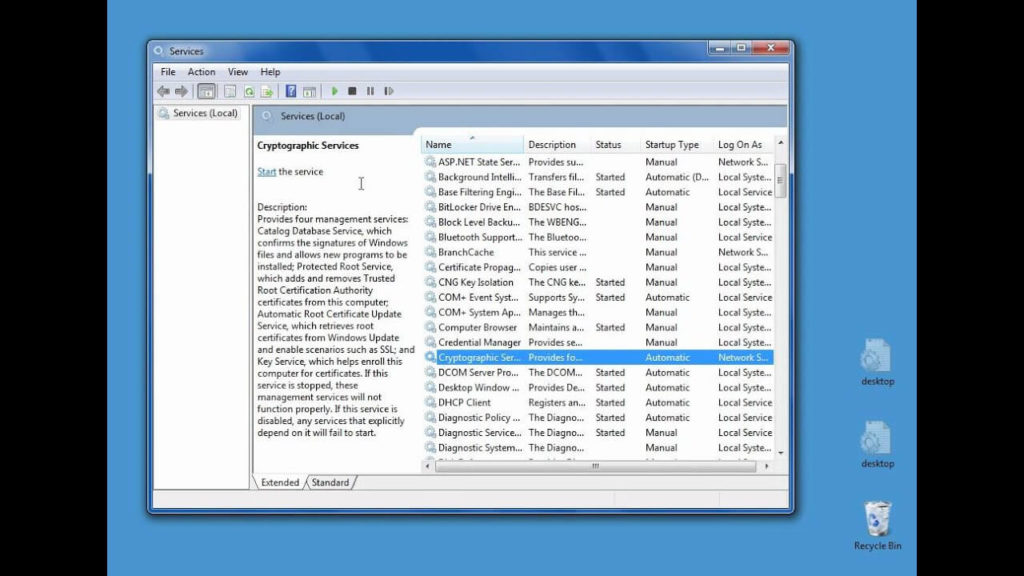Minimize the Services window

[x=720, y=48]
